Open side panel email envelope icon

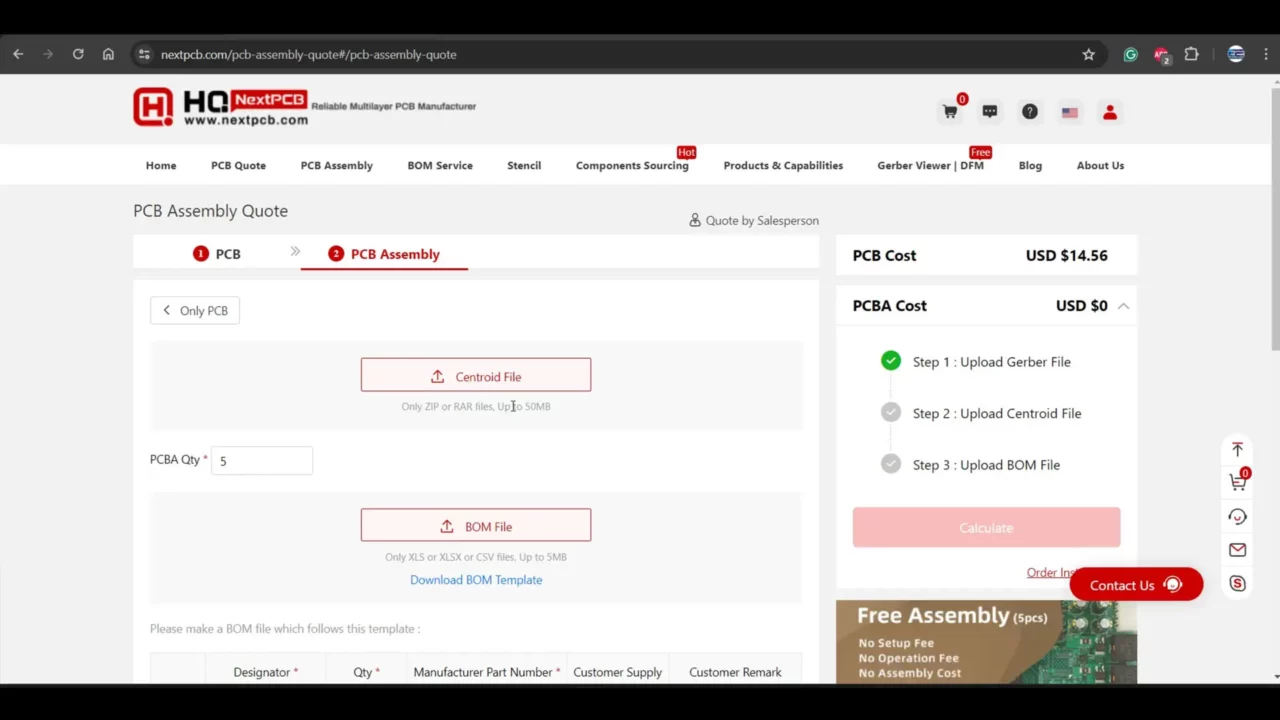(x=1238, y=549)
